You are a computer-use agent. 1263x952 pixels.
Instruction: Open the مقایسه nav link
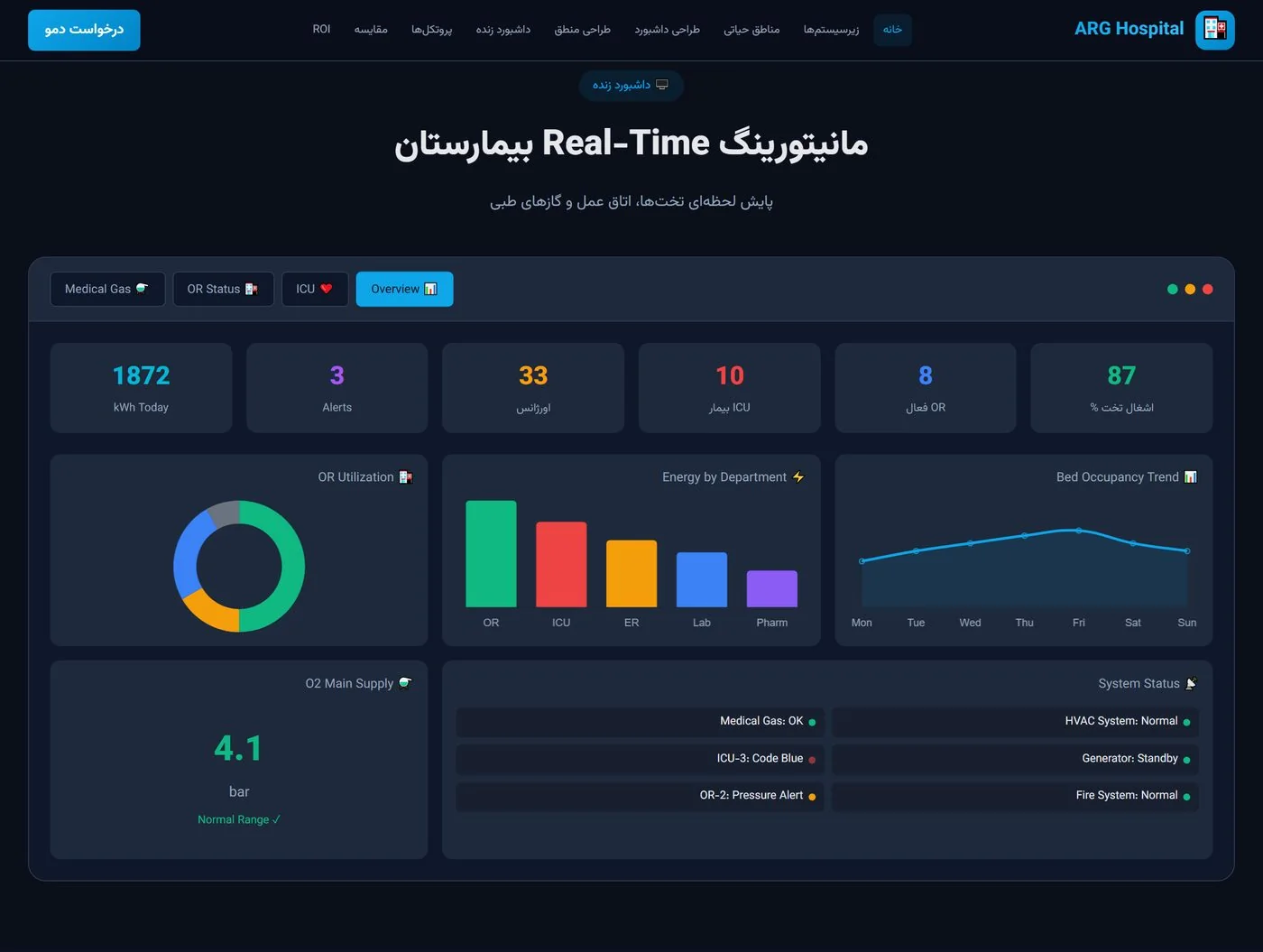[x=371, y=30]
